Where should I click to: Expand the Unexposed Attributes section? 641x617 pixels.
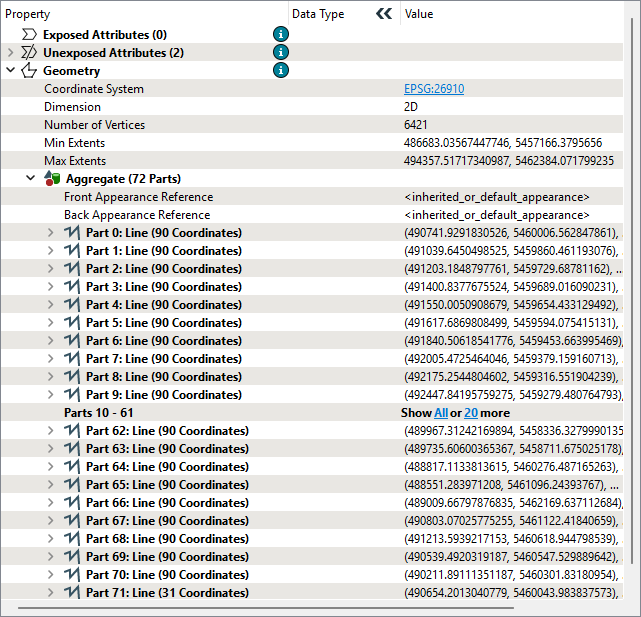coord(10,53)
